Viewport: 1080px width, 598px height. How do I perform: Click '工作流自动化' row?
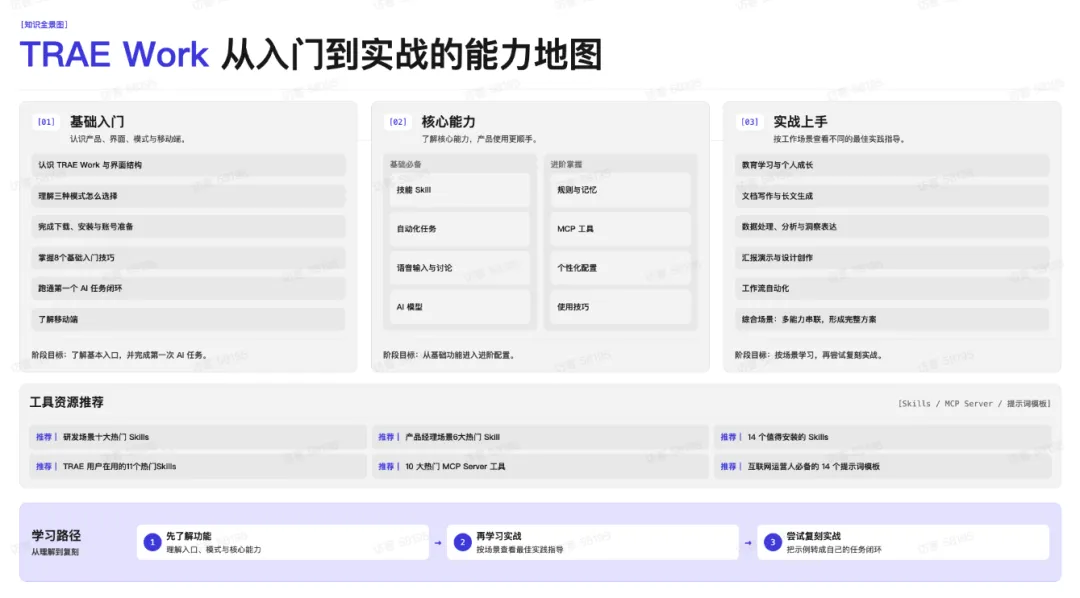(x=891, y=289)
